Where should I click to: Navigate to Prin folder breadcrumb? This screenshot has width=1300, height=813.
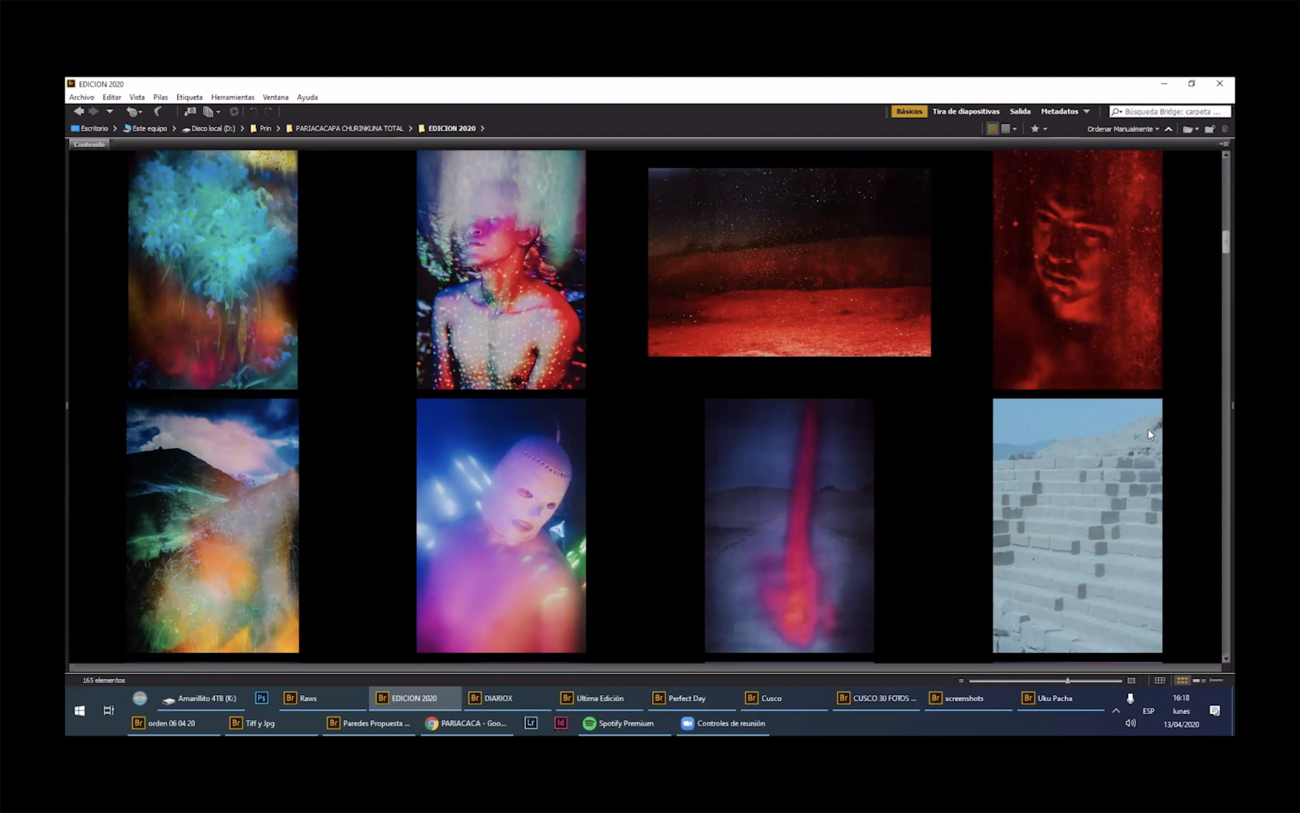click(261, 128)
